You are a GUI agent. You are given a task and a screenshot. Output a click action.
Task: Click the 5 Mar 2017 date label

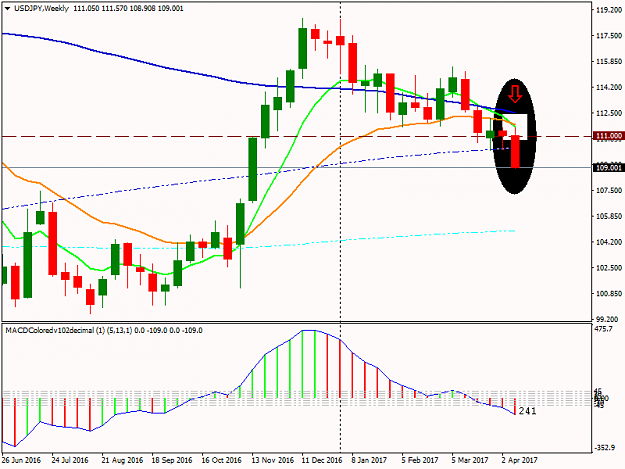coord(470,460)
